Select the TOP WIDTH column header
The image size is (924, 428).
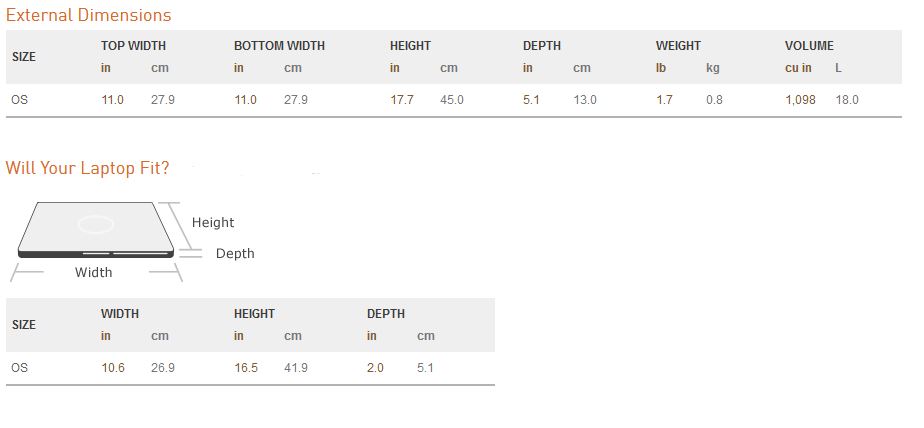tap(133, 45)
